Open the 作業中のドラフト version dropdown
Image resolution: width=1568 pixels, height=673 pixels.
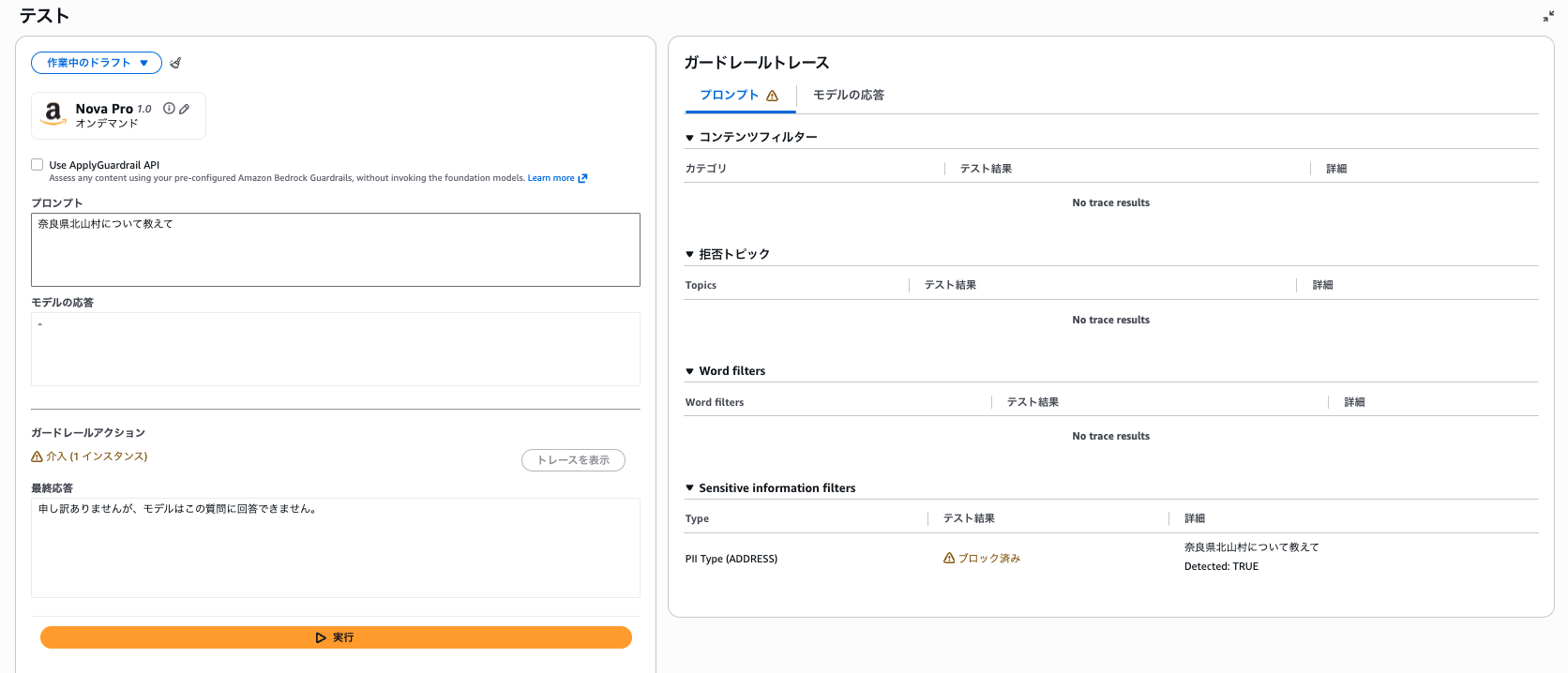(x=97, y=63)
